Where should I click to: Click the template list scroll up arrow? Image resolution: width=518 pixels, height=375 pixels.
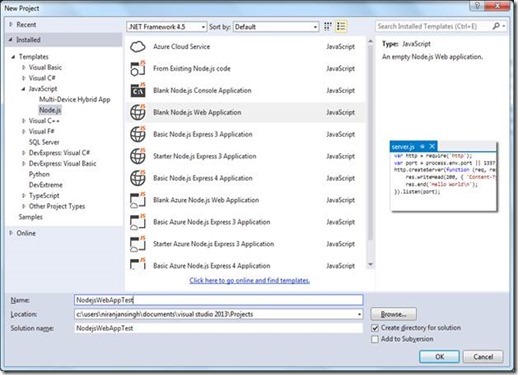(370, 41)
